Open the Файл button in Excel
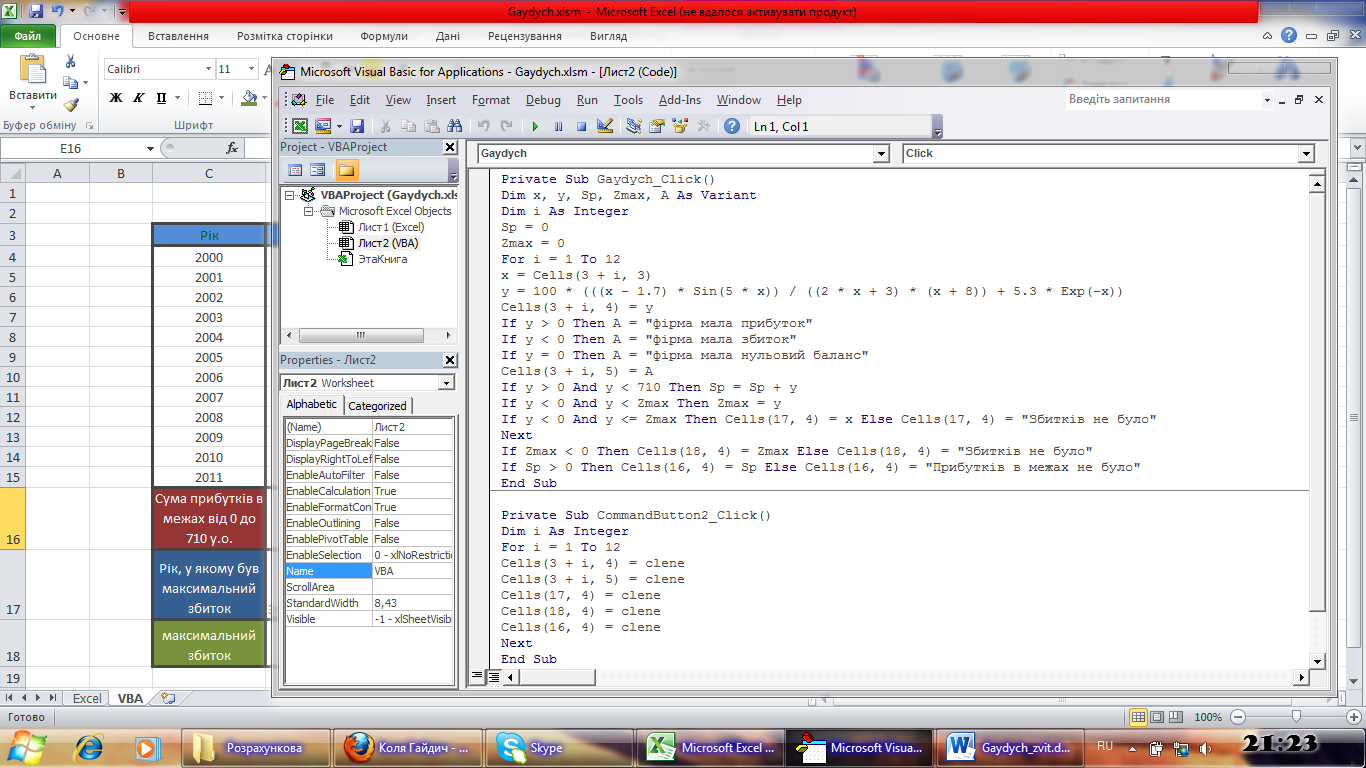The width and height of the screenshot is (1366, 768). 28,36
